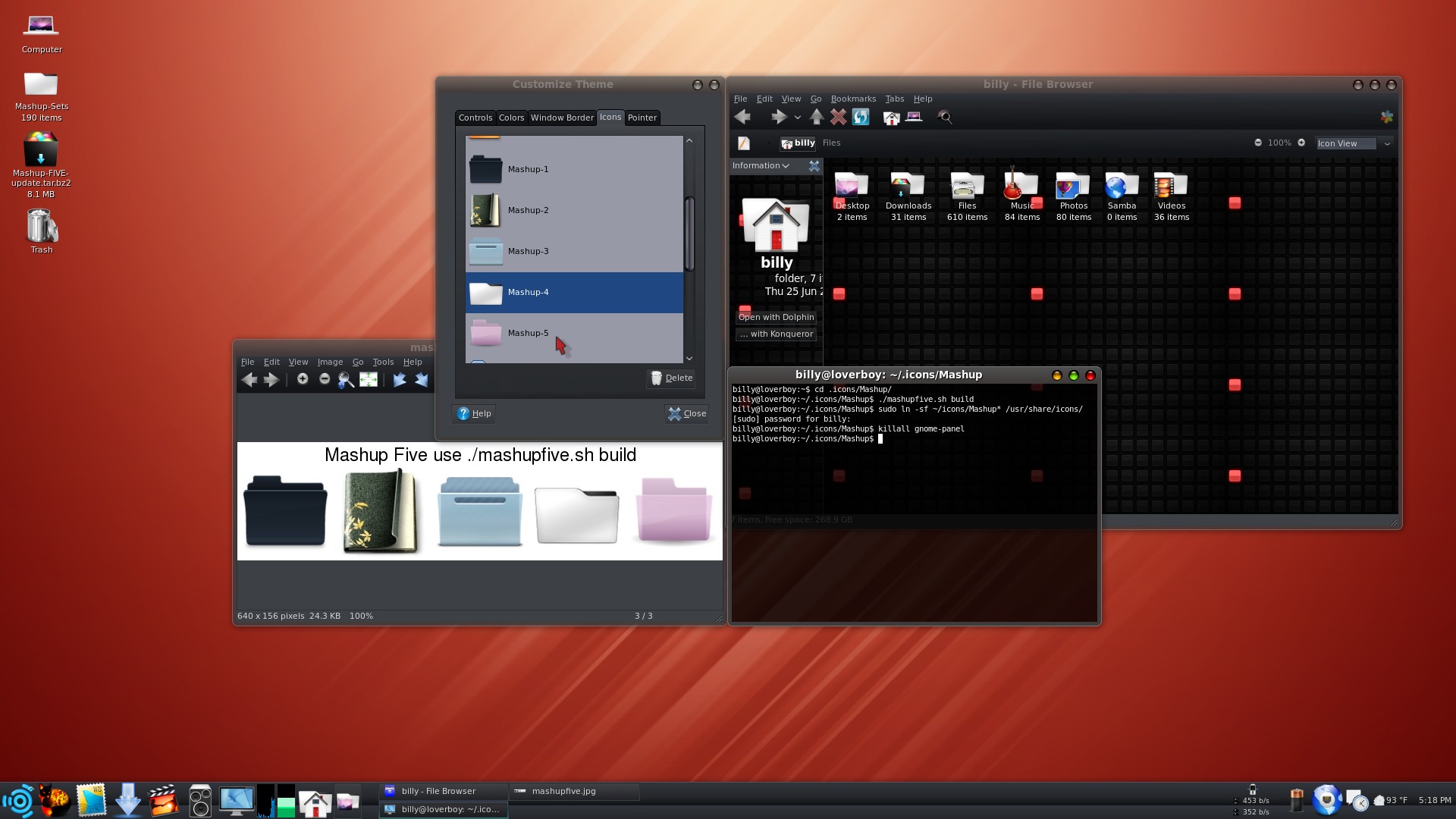Close the Customize Theme dialog via Close button
Screen dimensions: 1456x819
(x=686, y=413)
